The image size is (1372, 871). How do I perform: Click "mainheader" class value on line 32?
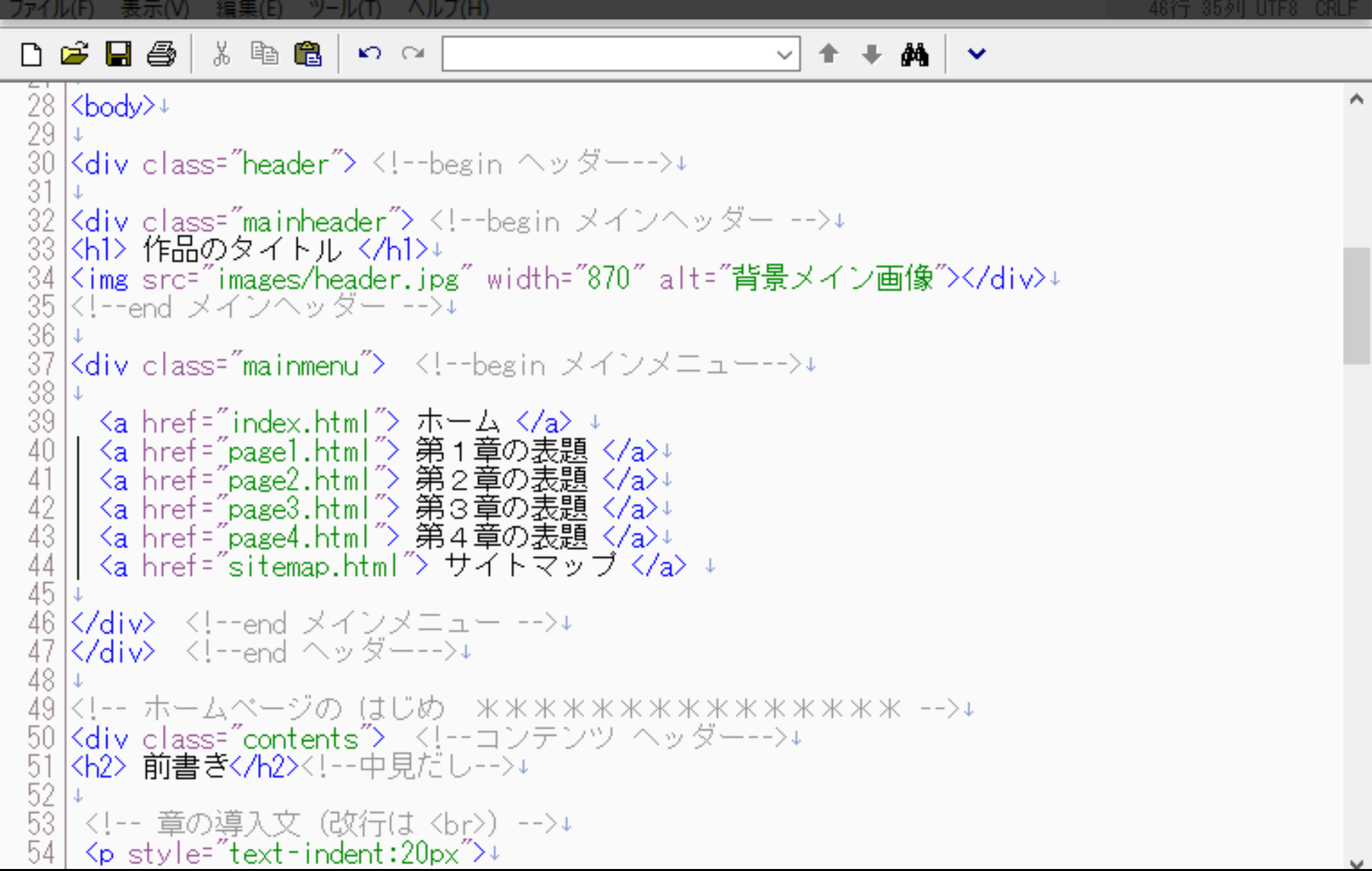tap(315, 222)
